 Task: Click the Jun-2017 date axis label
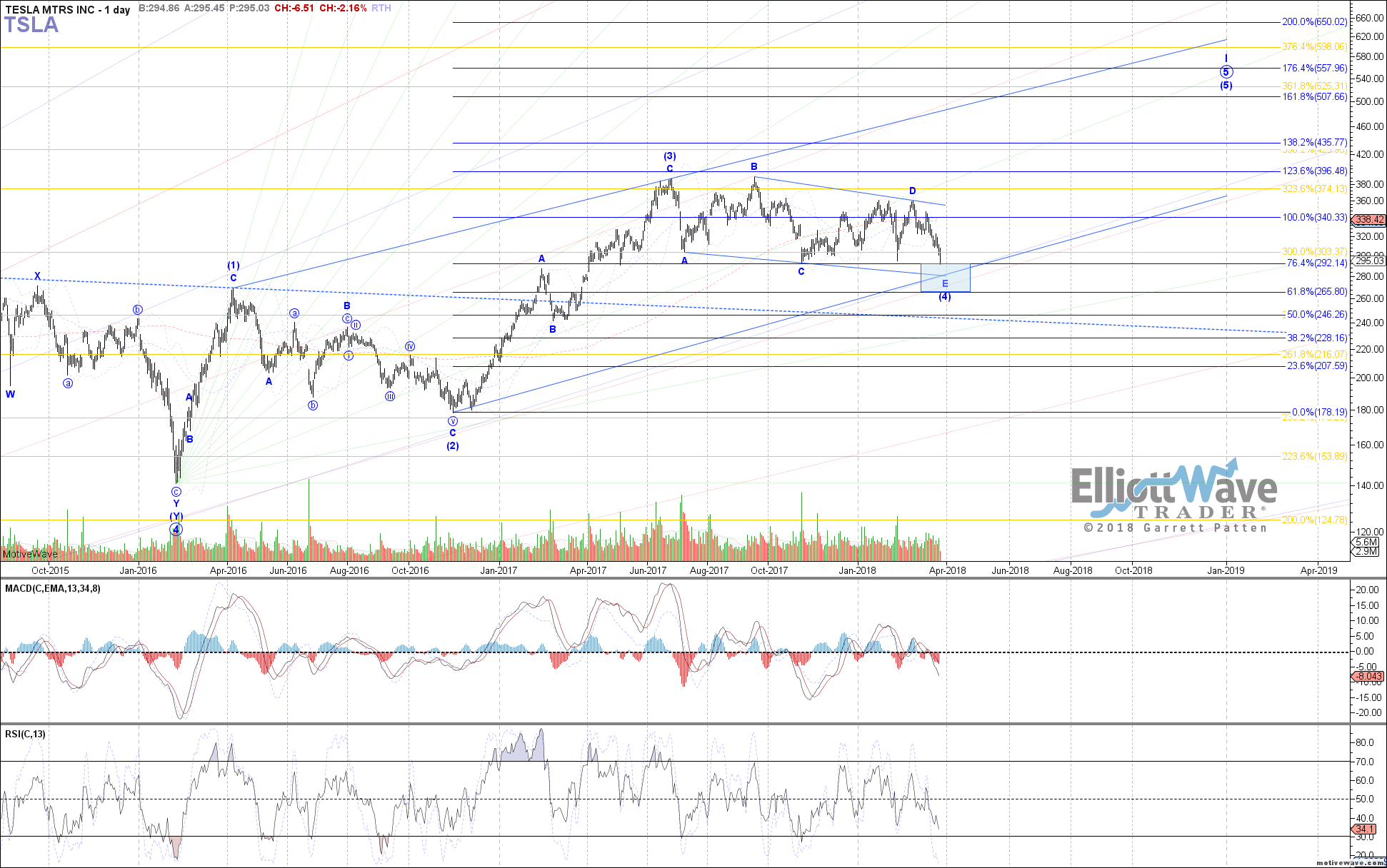(648, 570)
